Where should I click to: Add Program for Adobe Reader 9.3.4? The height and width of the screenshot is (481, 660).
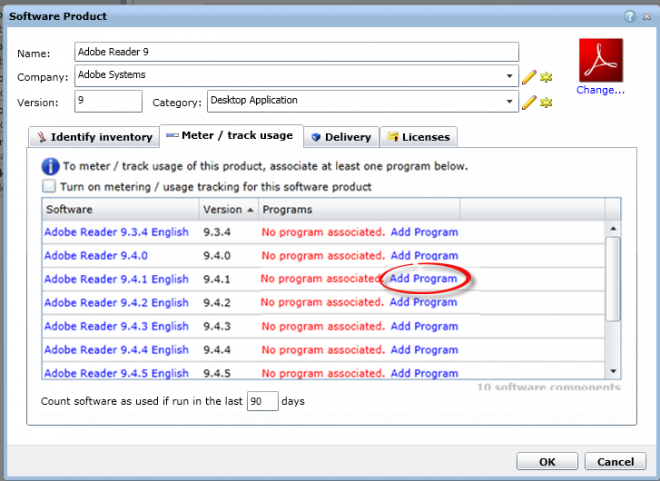[424, 232]
